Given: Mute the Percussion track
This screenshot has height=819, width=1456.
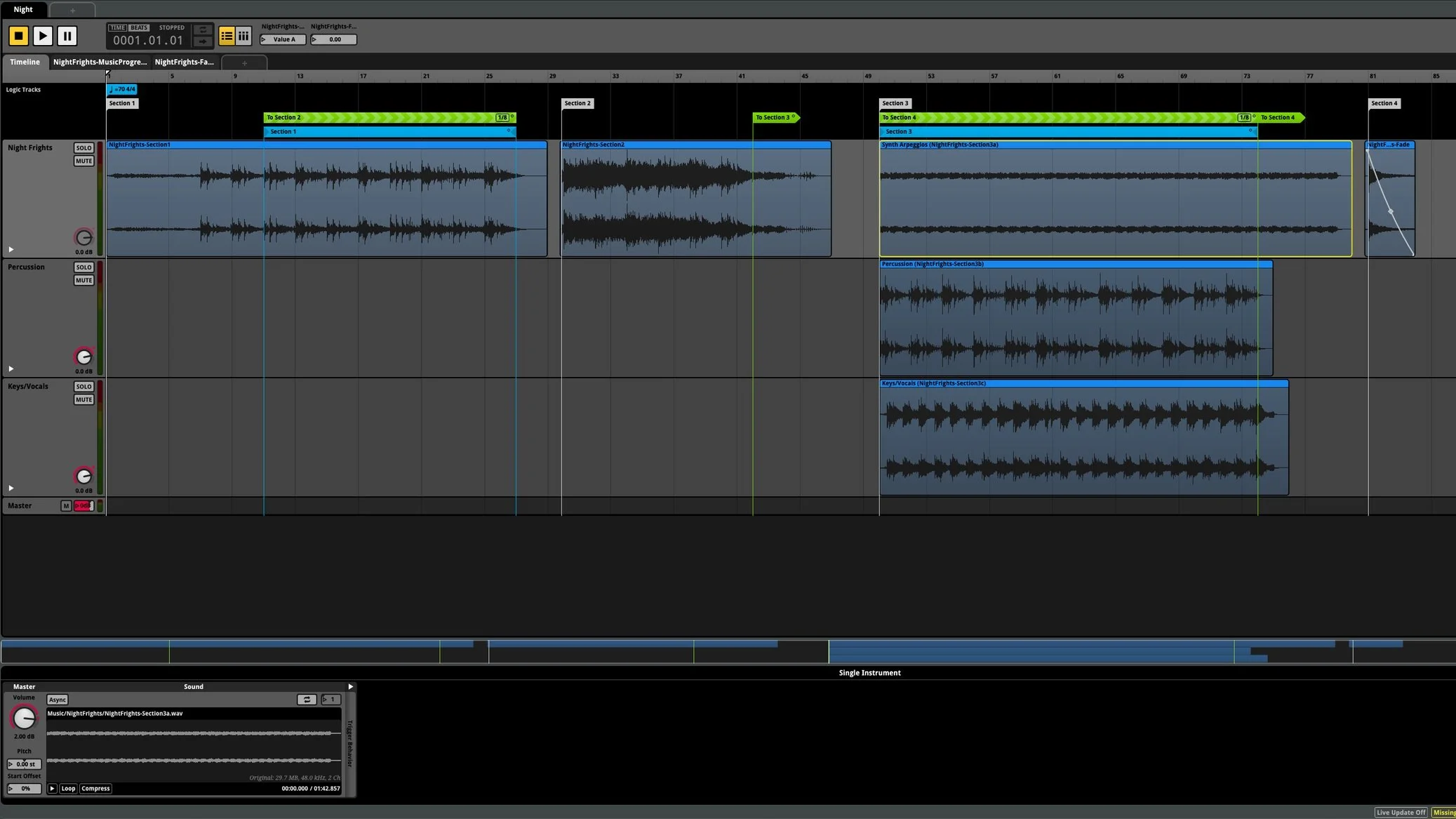Looking at the screenshot, I should (84, 281).
